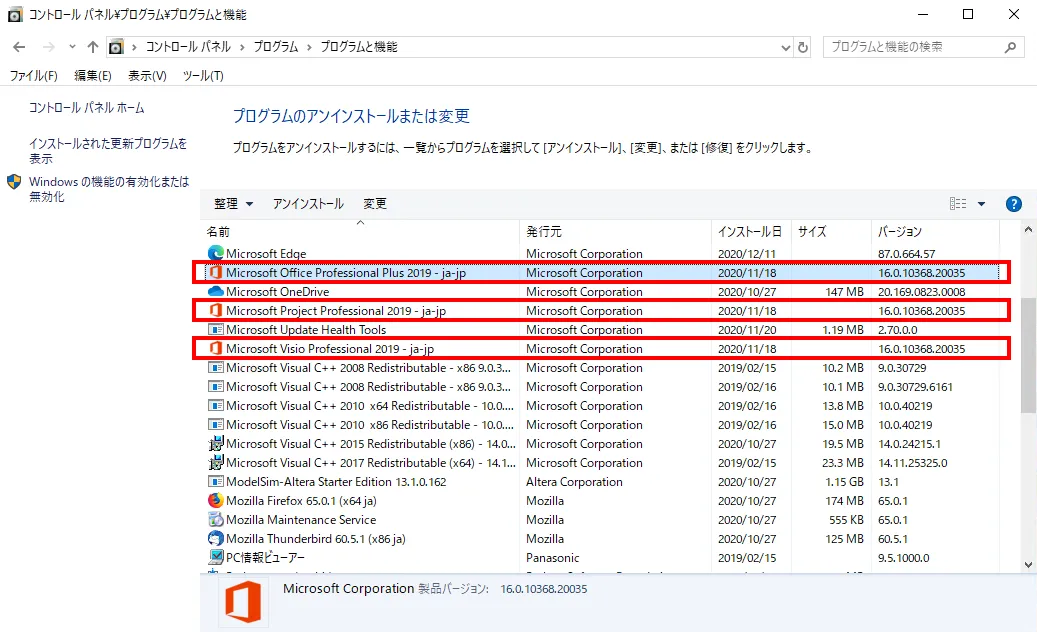Click the OneDrive cloud icon
The image size is (1037, 632).
[x=215, y=291]
